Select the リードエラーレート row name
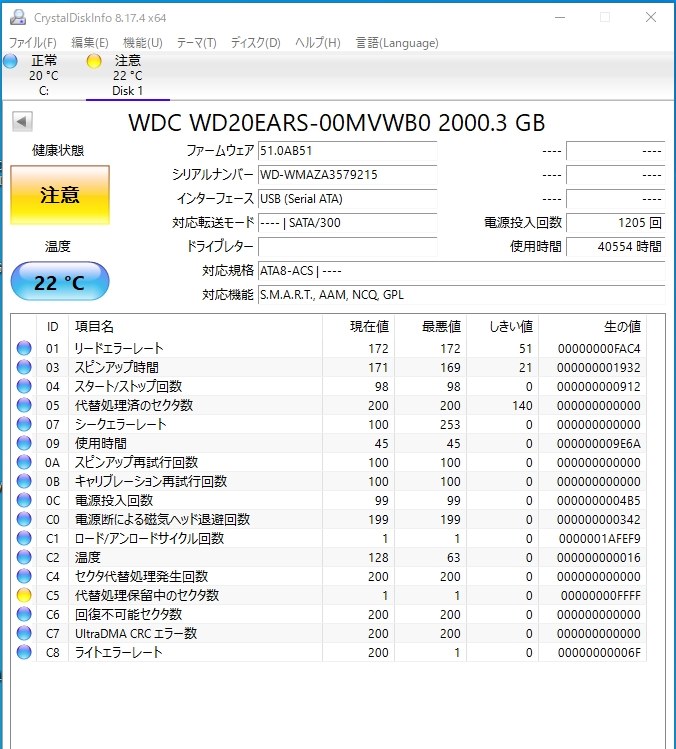The height and width of the screenshot is (749, 676). point(119,348)
